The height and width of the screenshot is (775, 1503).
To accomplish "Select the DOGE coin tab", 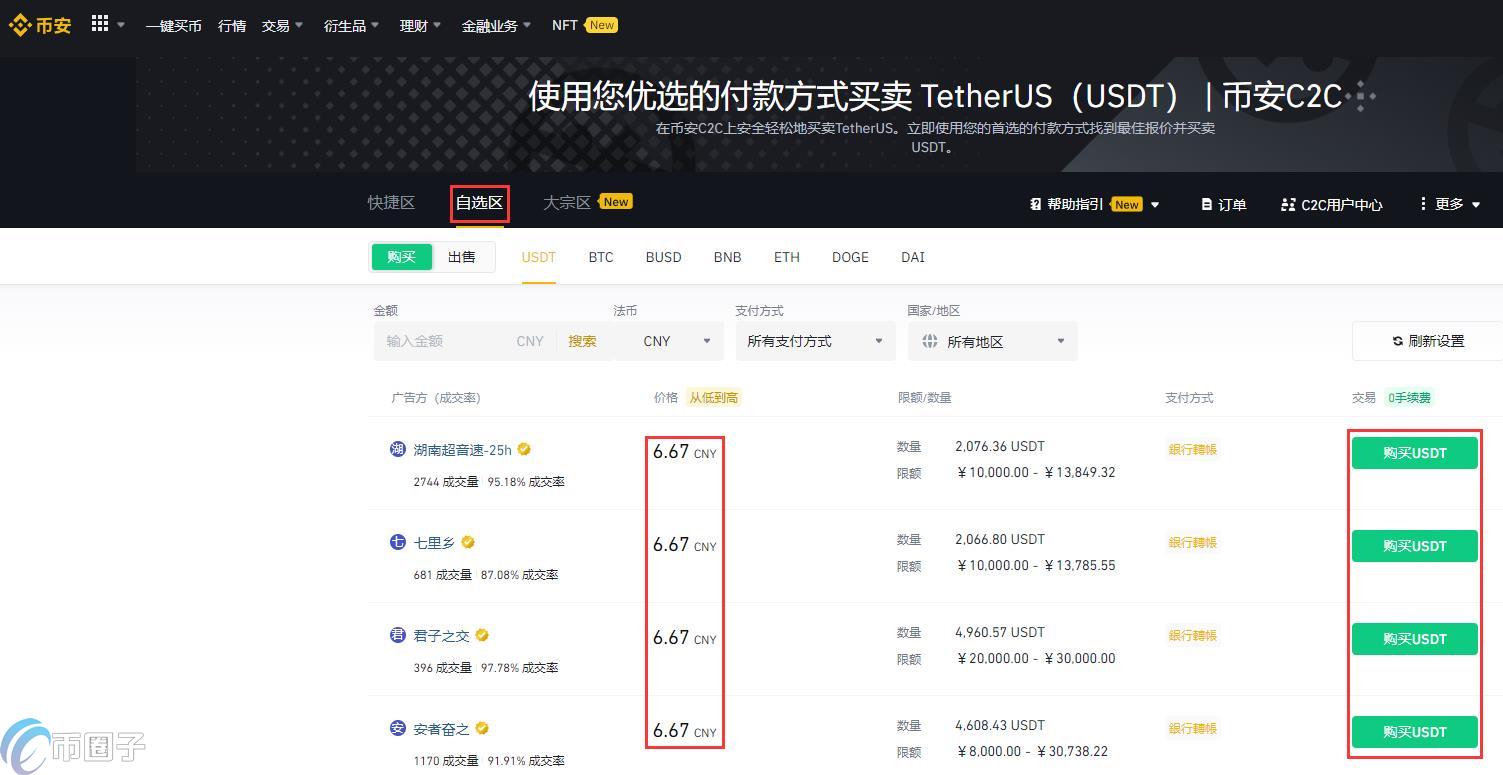I will [850, 257].
